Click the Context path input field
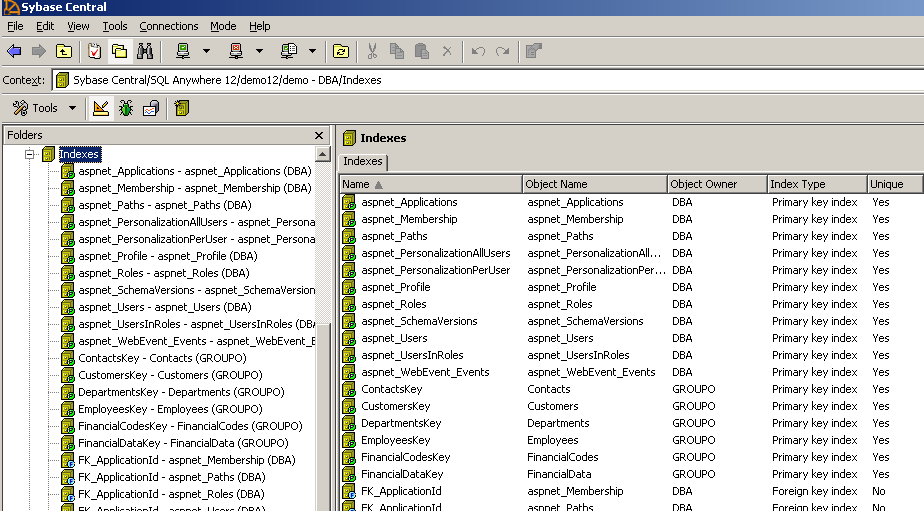Screen dimensions: 924x511 [488, 80]
